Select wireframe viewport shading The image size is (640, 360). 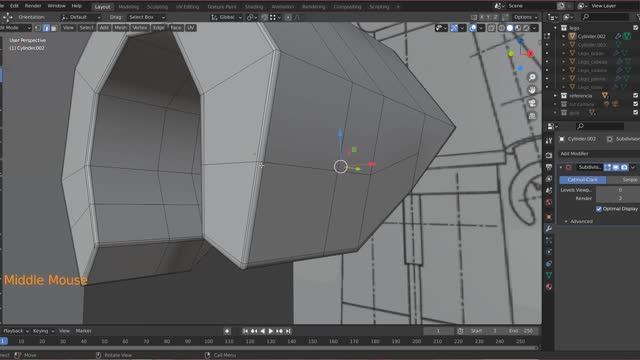point(502,28)
